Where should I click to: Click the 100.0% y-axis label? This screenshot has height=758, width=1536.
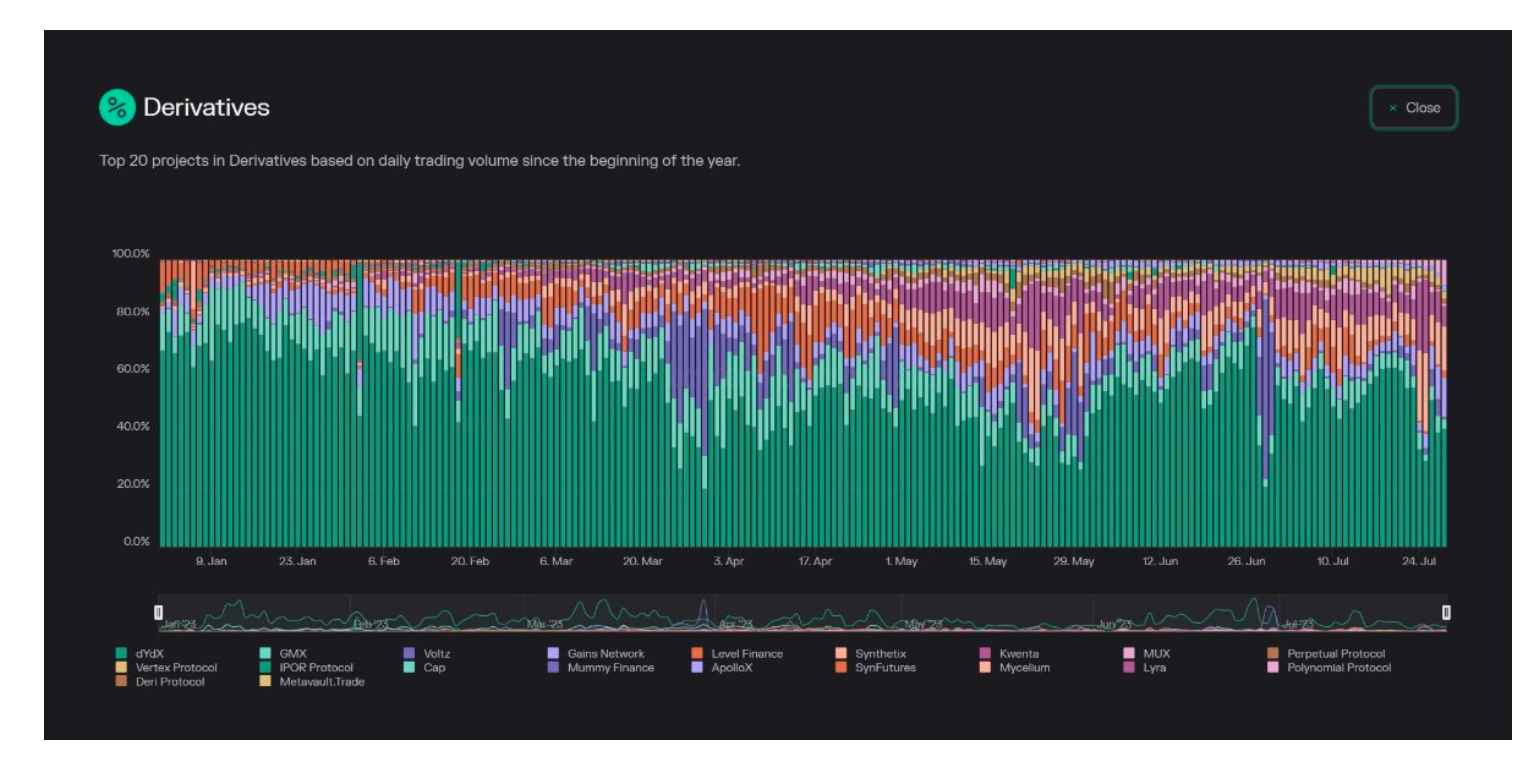point(131,254)
